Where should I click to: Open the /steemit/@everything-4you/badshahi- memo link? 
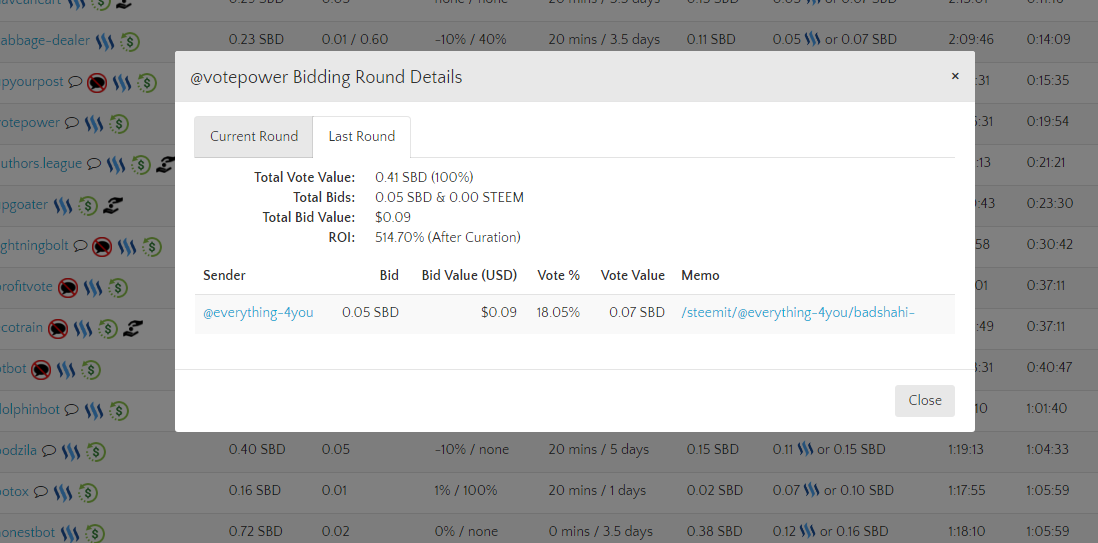point(798,313)
